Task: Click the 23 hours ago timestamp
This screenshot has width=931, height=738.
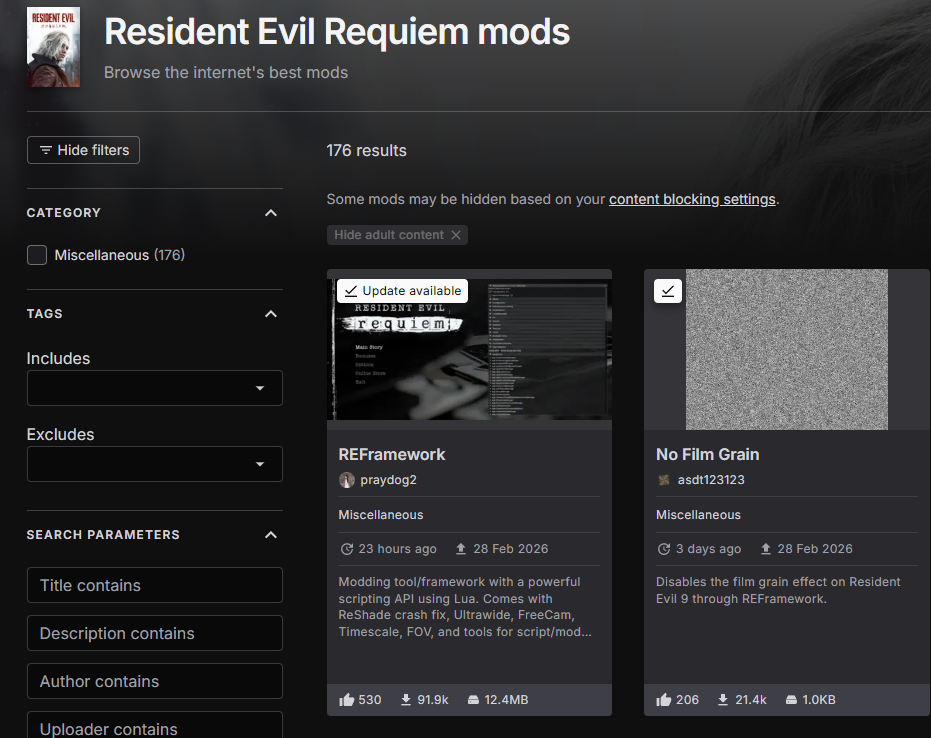Action: coord(397,549)
